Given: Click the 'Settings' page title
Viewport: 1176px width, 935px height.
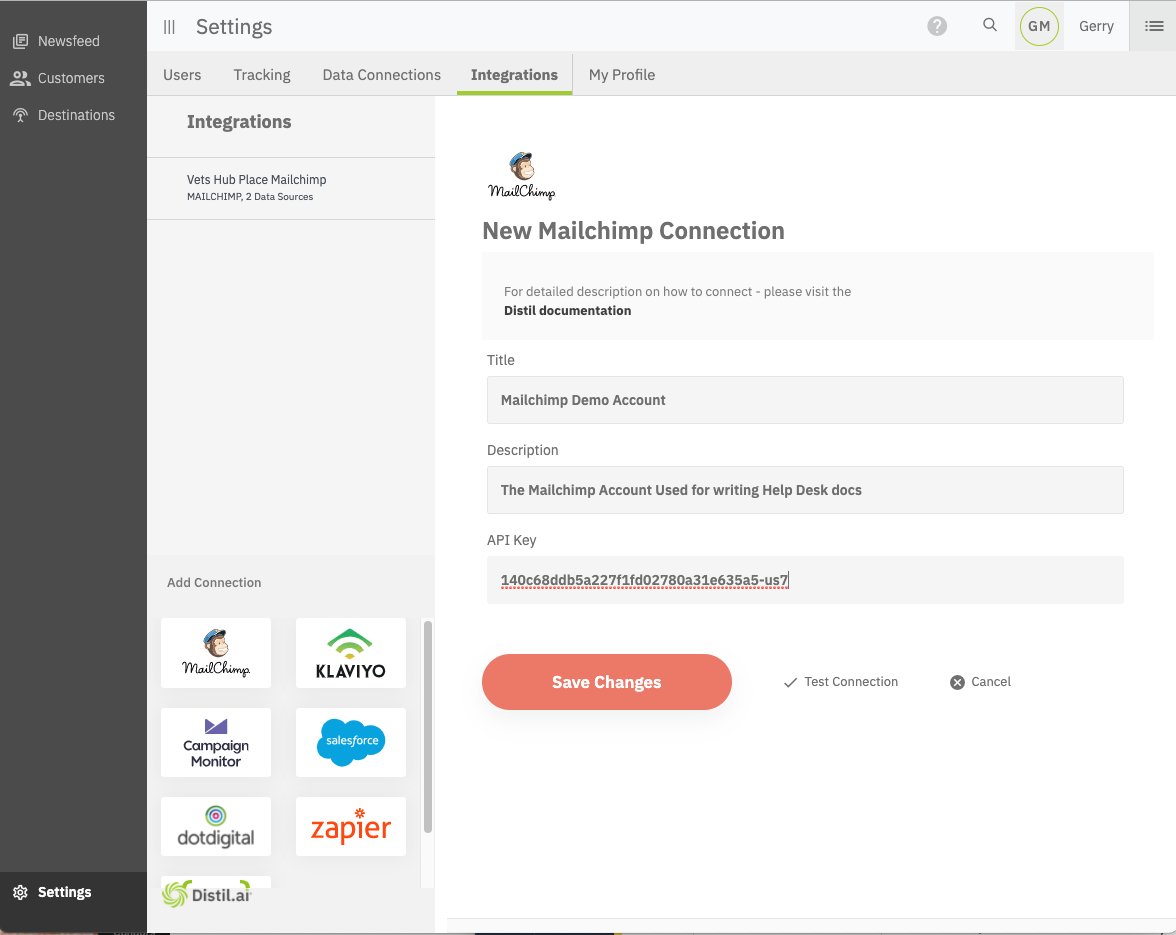Looking at the screenshot, I should pyautogui.click(x=234, y=27).
